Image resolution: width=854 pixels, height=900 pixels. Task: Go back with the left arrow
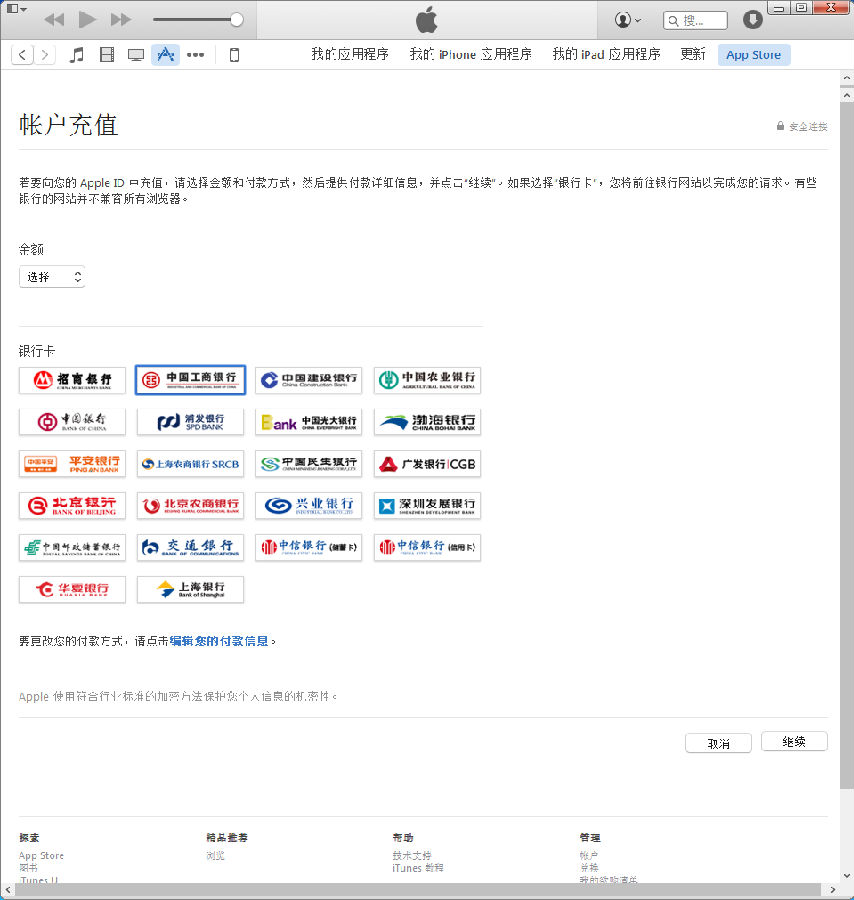pyautogui.click(x=22, y=55)
